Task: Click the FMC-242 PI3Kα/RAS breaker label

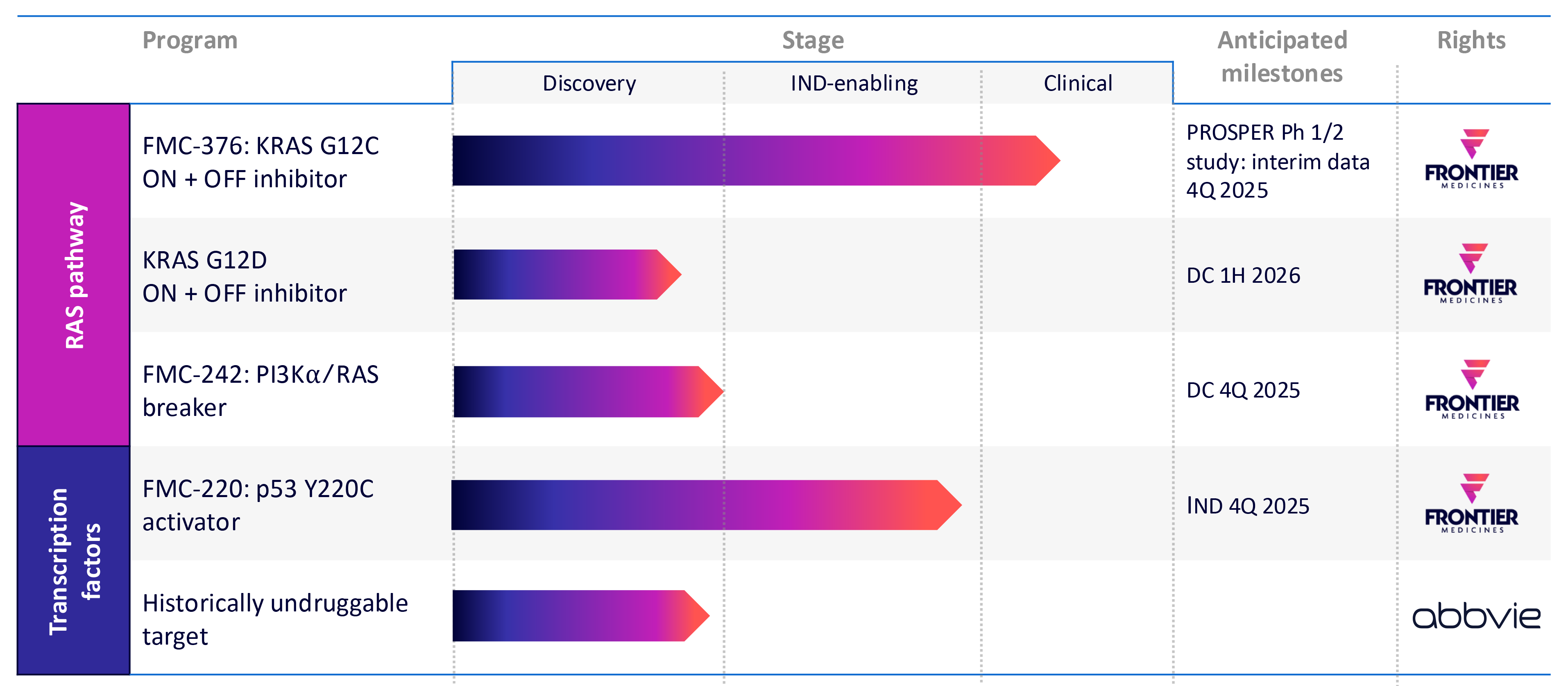Action: click(x=261, y=391)
